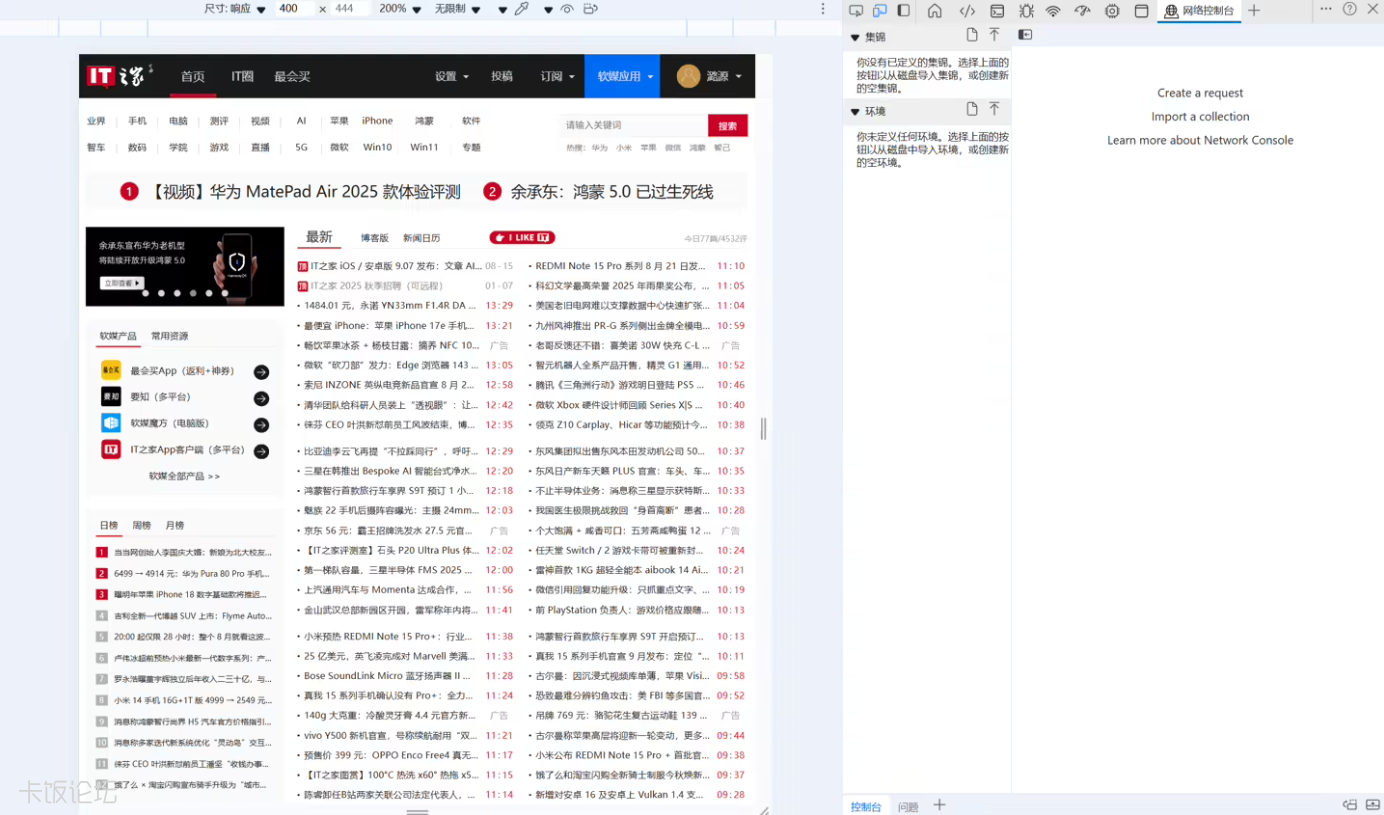Switch ranking to 周榜 tab
This screenshot has width=1384, height=815.
[141, 525]
